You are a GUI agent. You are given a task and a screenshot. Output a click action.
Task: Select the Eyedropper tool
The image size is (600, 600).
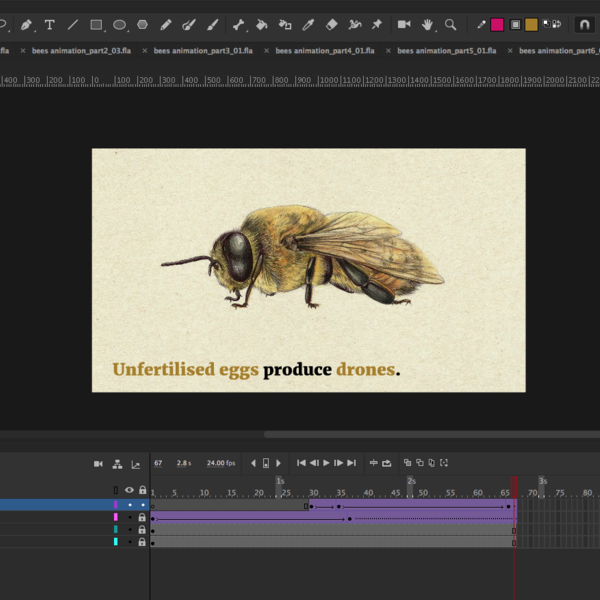(x=308, y=25)
